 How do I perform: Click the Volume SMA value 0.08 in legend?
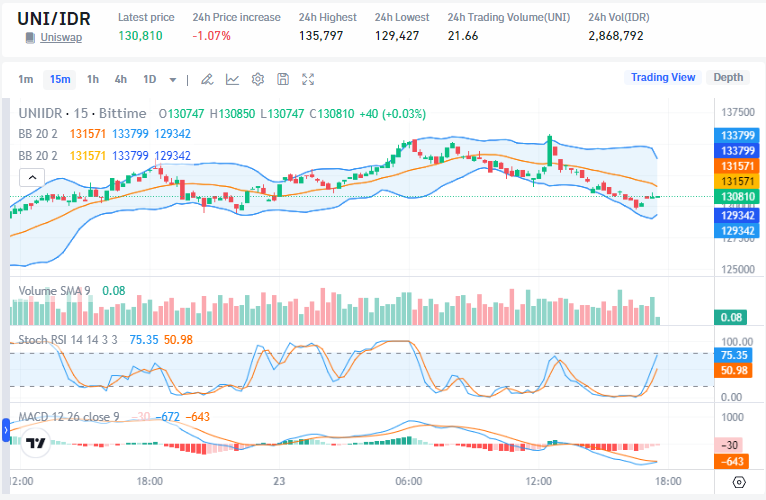coord(114,291)
